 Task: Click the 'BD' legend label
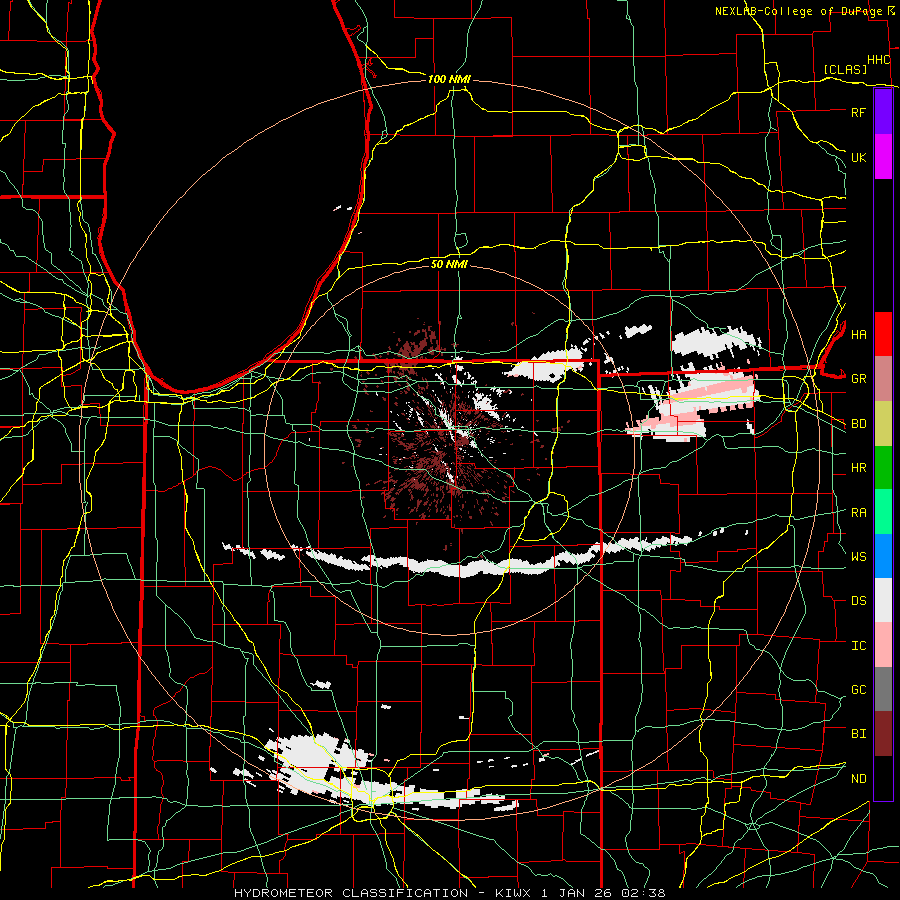pyautogui.click(x=858, y=424)
